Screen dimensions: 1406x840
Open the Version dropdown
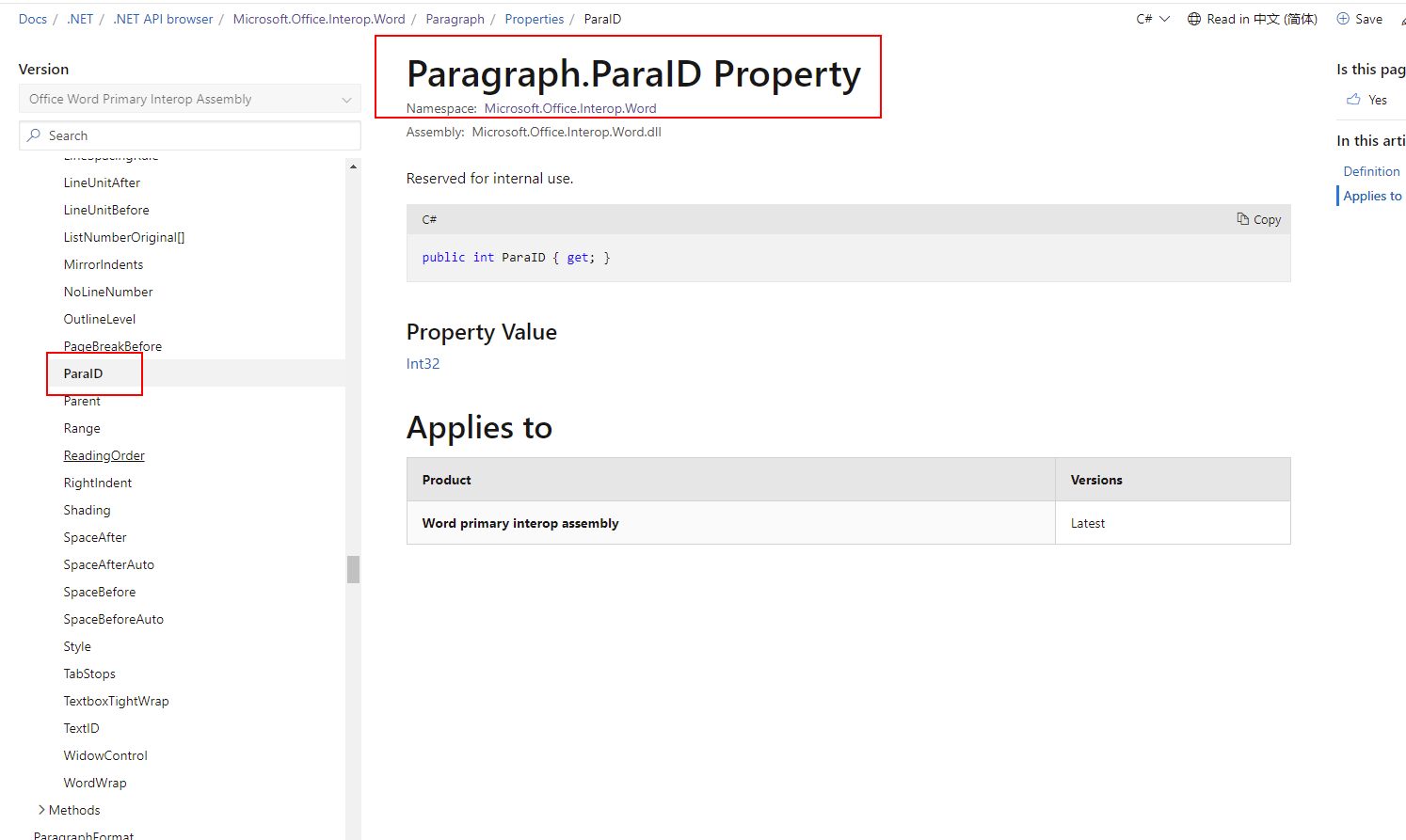189,98
